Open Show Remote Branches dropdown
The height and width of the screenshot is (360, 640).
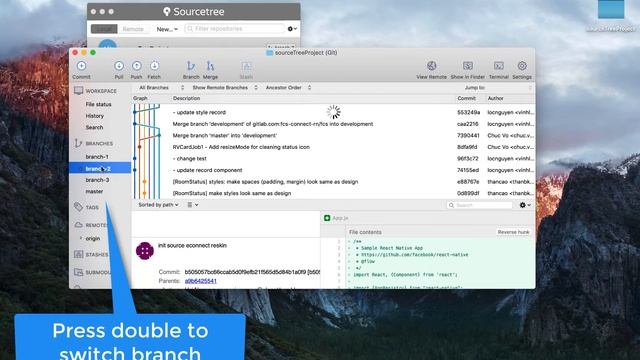225,87
